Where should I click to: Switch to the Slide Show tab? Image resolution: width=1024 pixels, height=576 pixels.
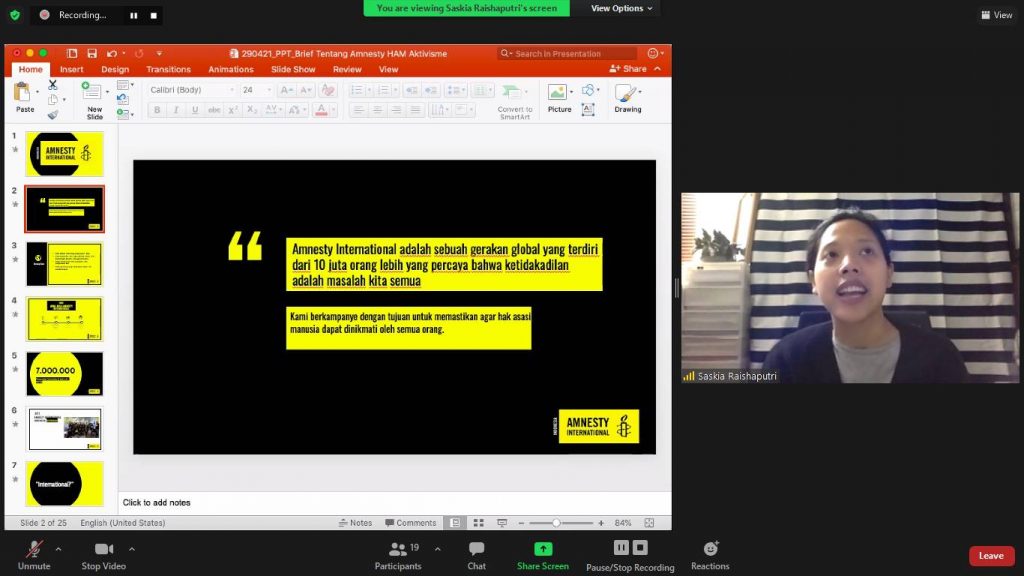[x=293, y=69]
